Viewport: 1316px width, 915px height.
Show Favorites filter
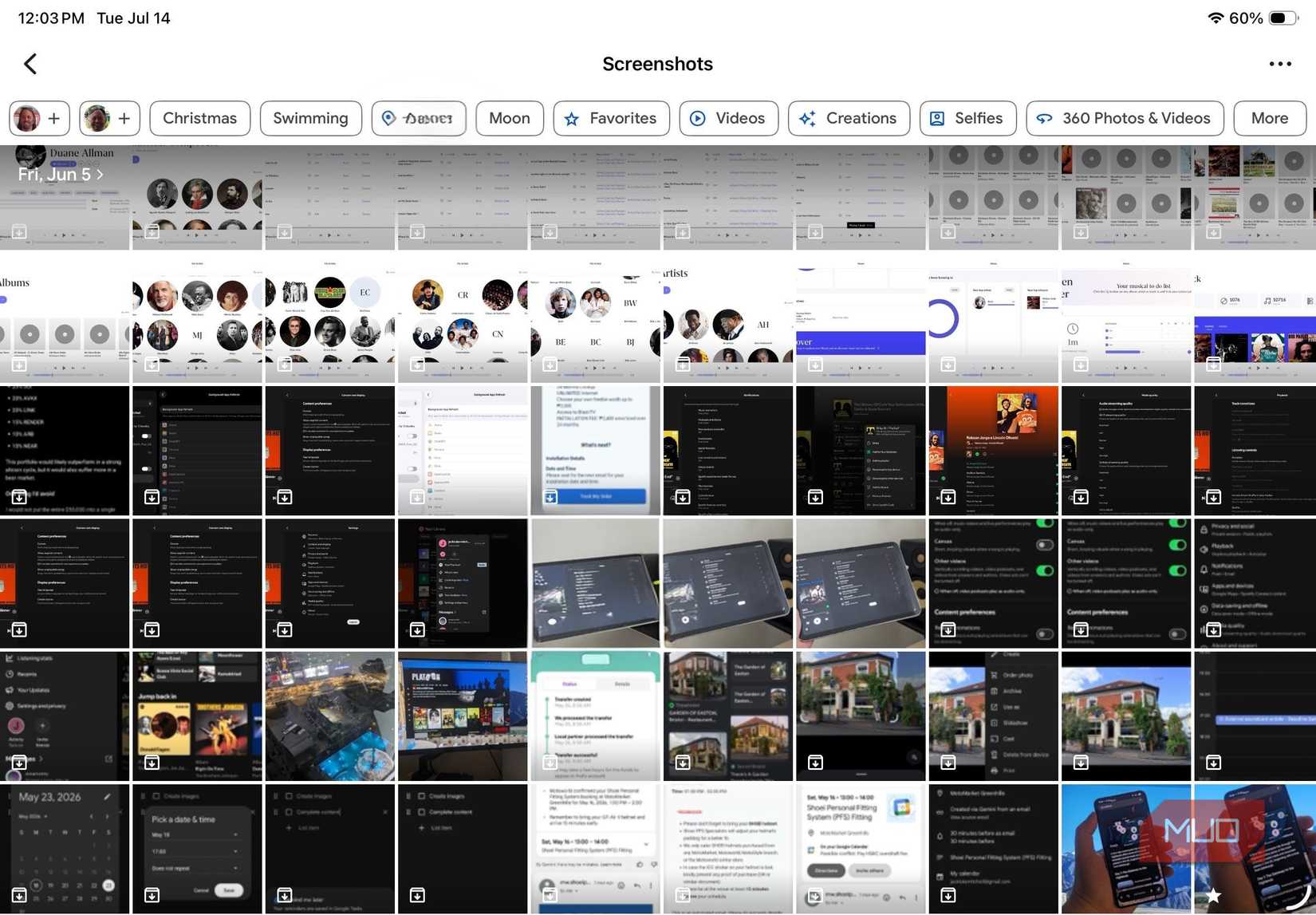click(611, 118)
